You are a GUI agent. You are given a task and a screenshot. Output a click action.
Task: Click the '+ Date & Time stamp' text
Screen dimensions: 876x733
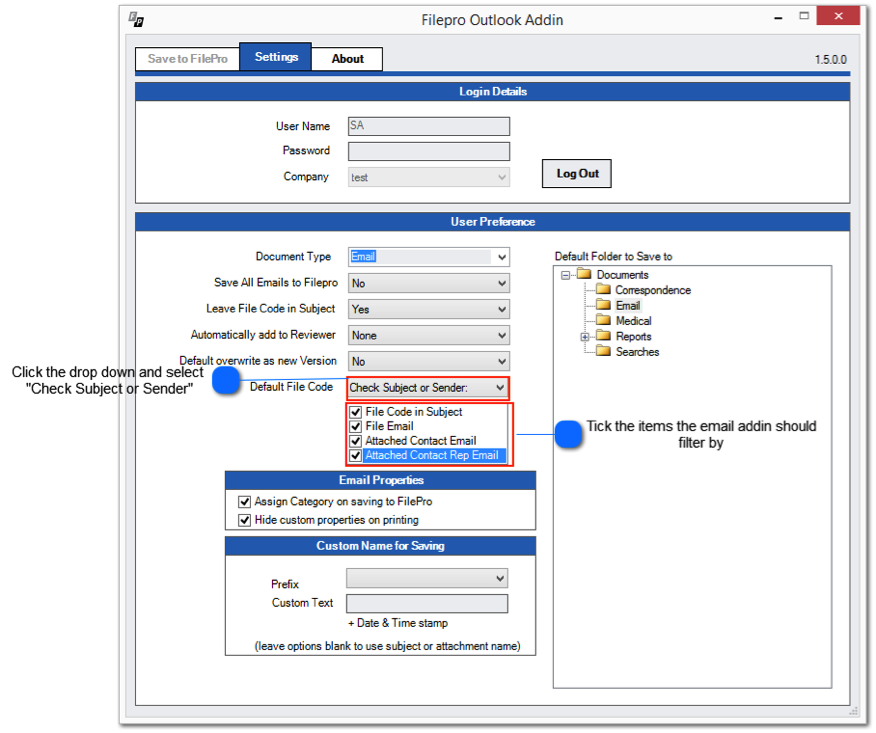398,623
